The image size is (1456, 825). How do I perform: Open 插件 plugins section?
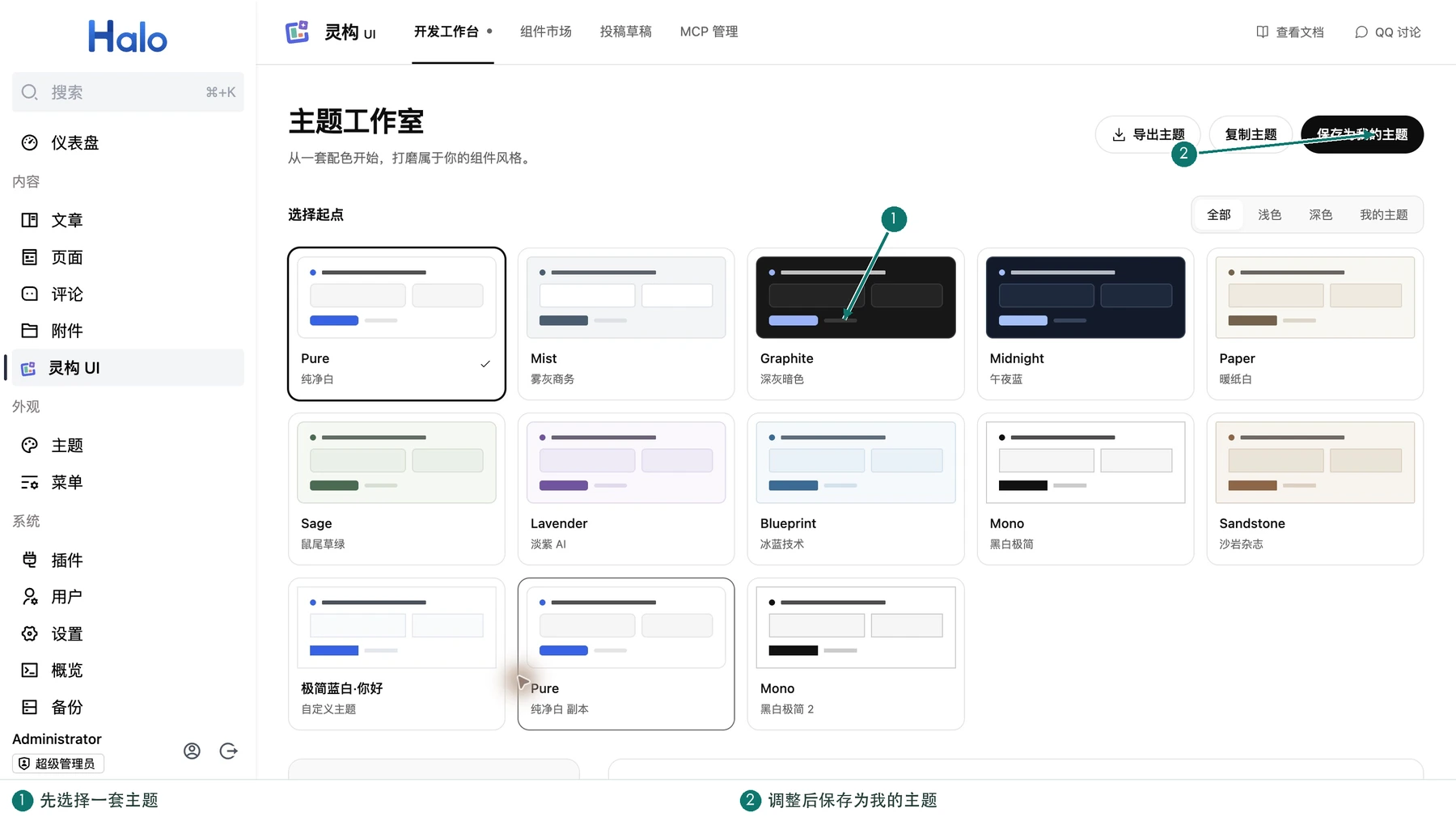128,561
